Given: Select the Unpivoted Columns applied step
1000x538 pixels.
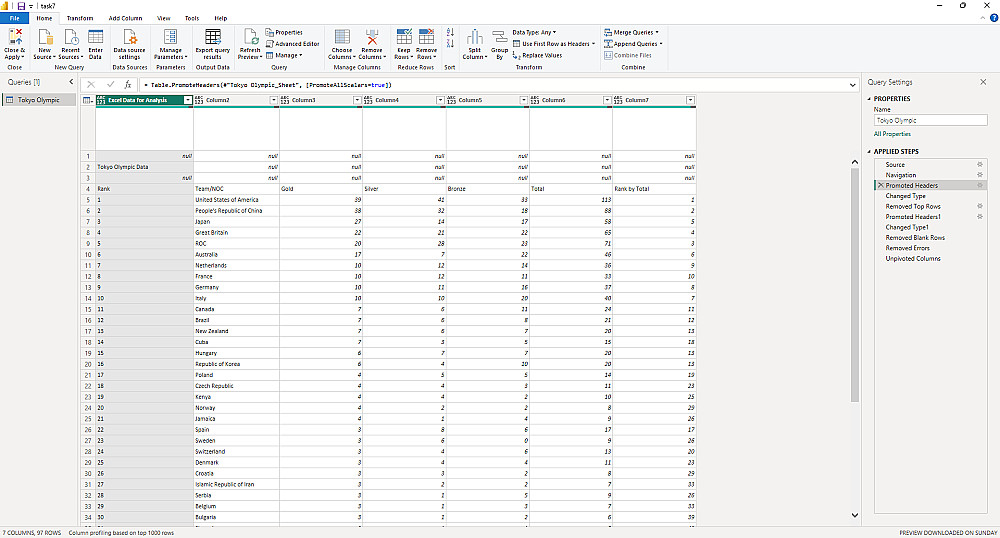Looking at the screenshot, I should pyautogui.click(x=912, y=258).
